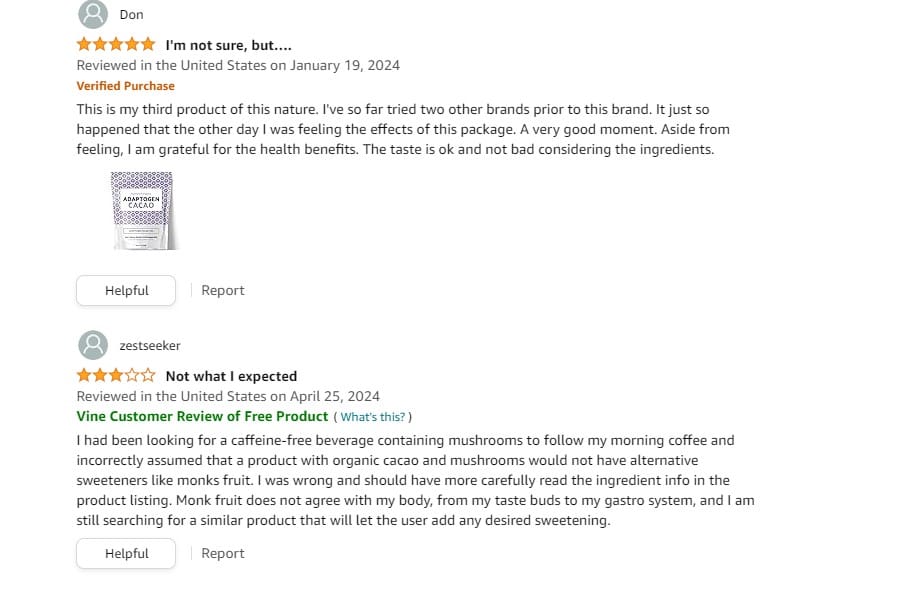The height and width of the screenshot is (589, 898).
Task: Report zestseeker's review
Action: pyautogui.click(x=223, y=553)
